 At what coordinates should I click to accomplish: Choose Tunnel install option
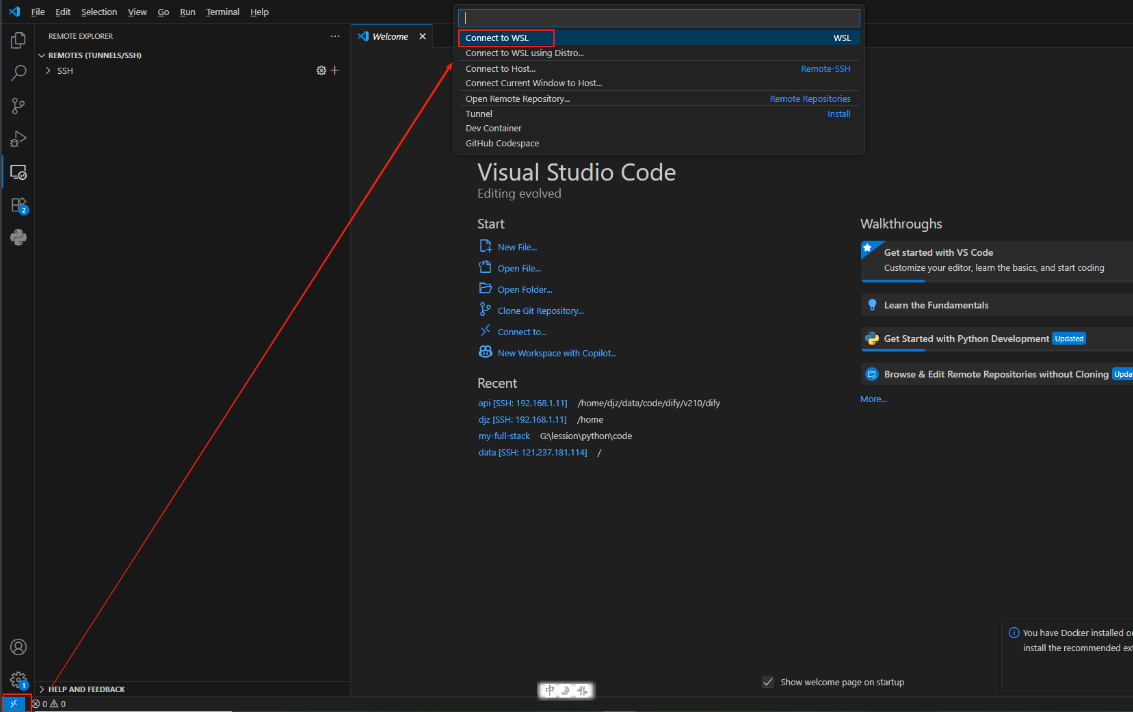pyautogui.click(x=659, y=113)
